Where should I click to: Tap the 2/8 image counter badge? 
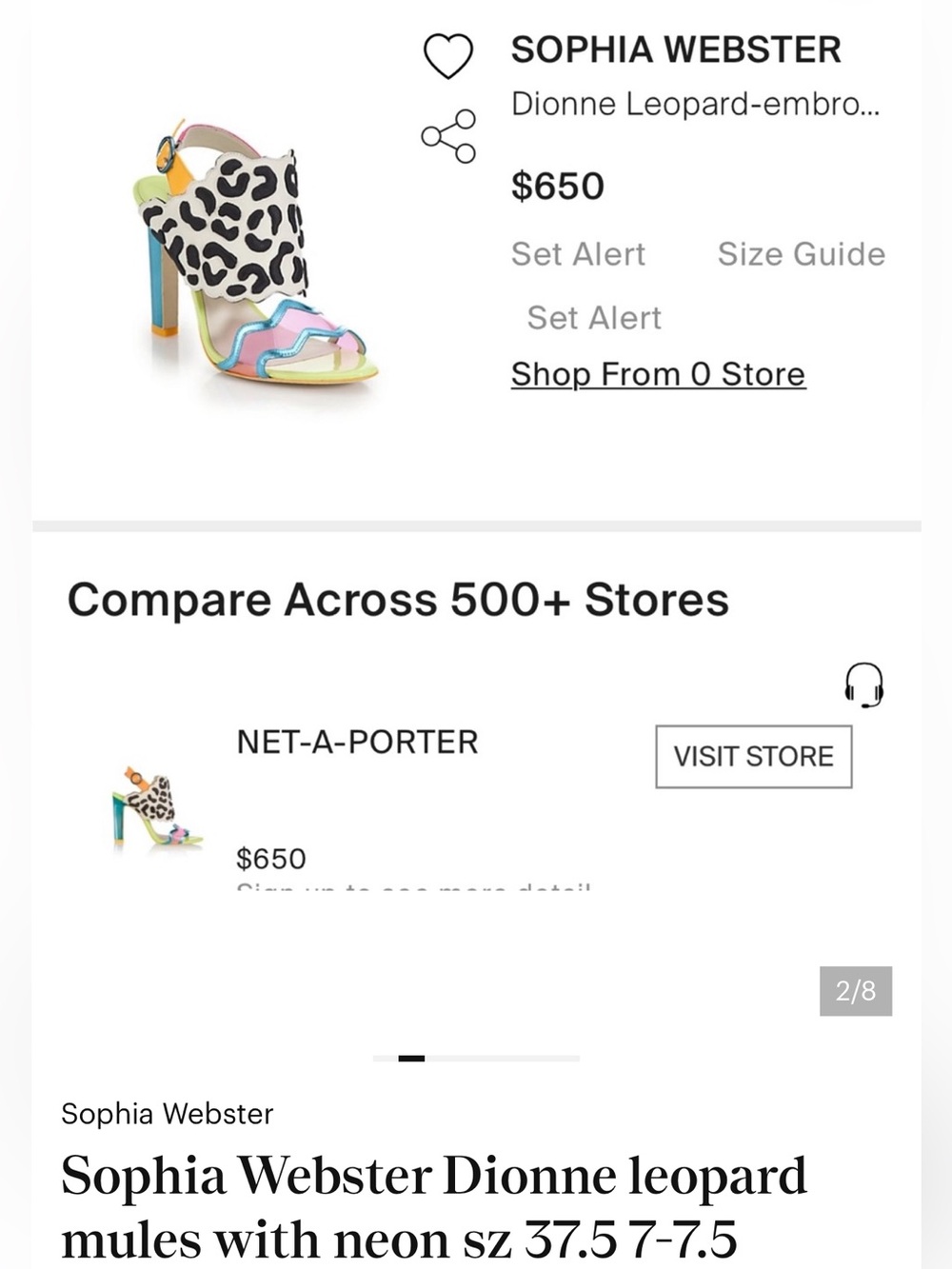click(x=856, y=991)
